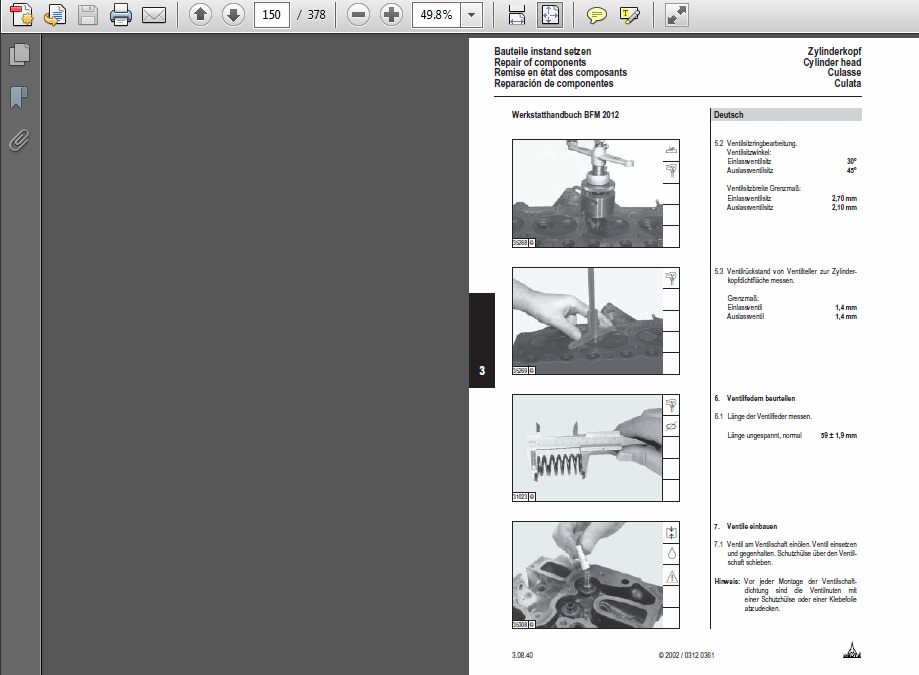The image size is (919, 675).
Task: Click the page number field showing 150
Action: [271, 15]
